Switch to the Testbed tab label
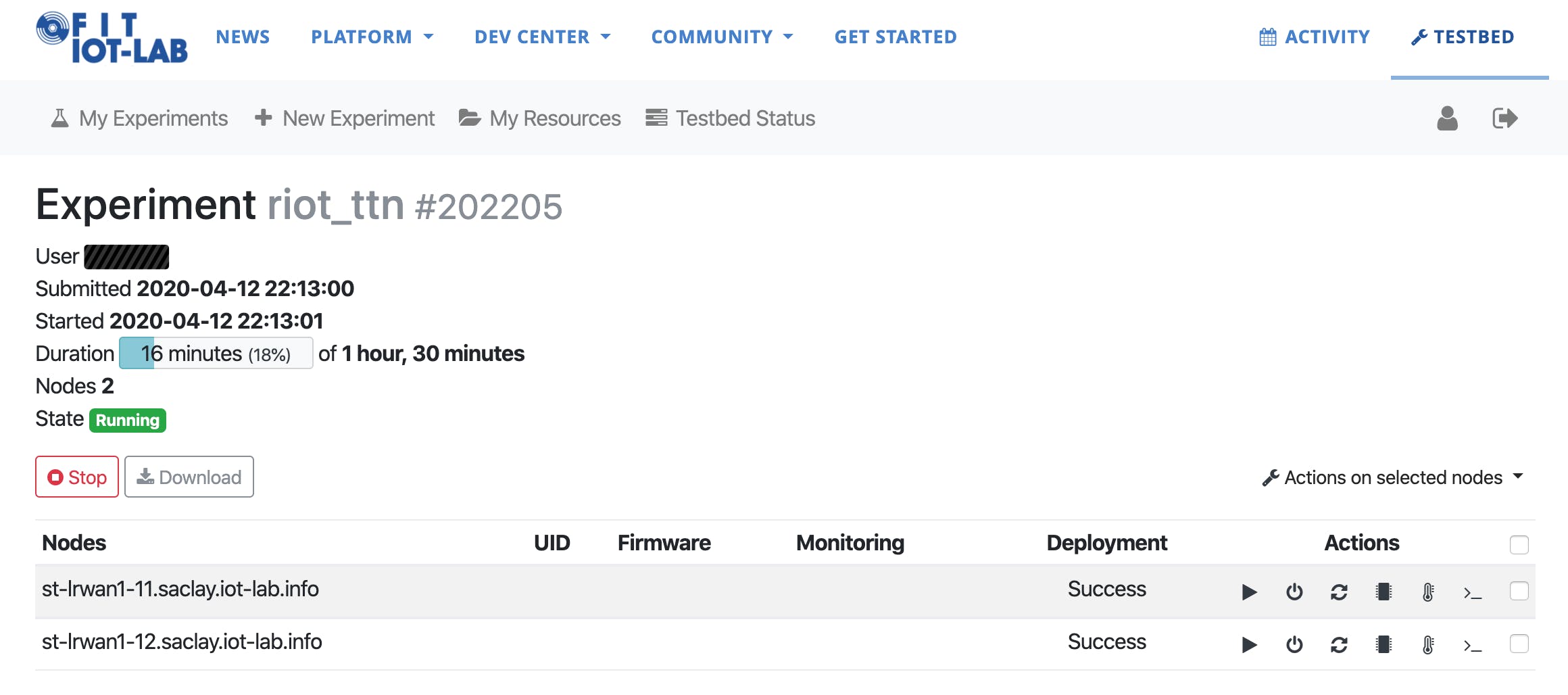The image size is (1568, 695). 1474,37
